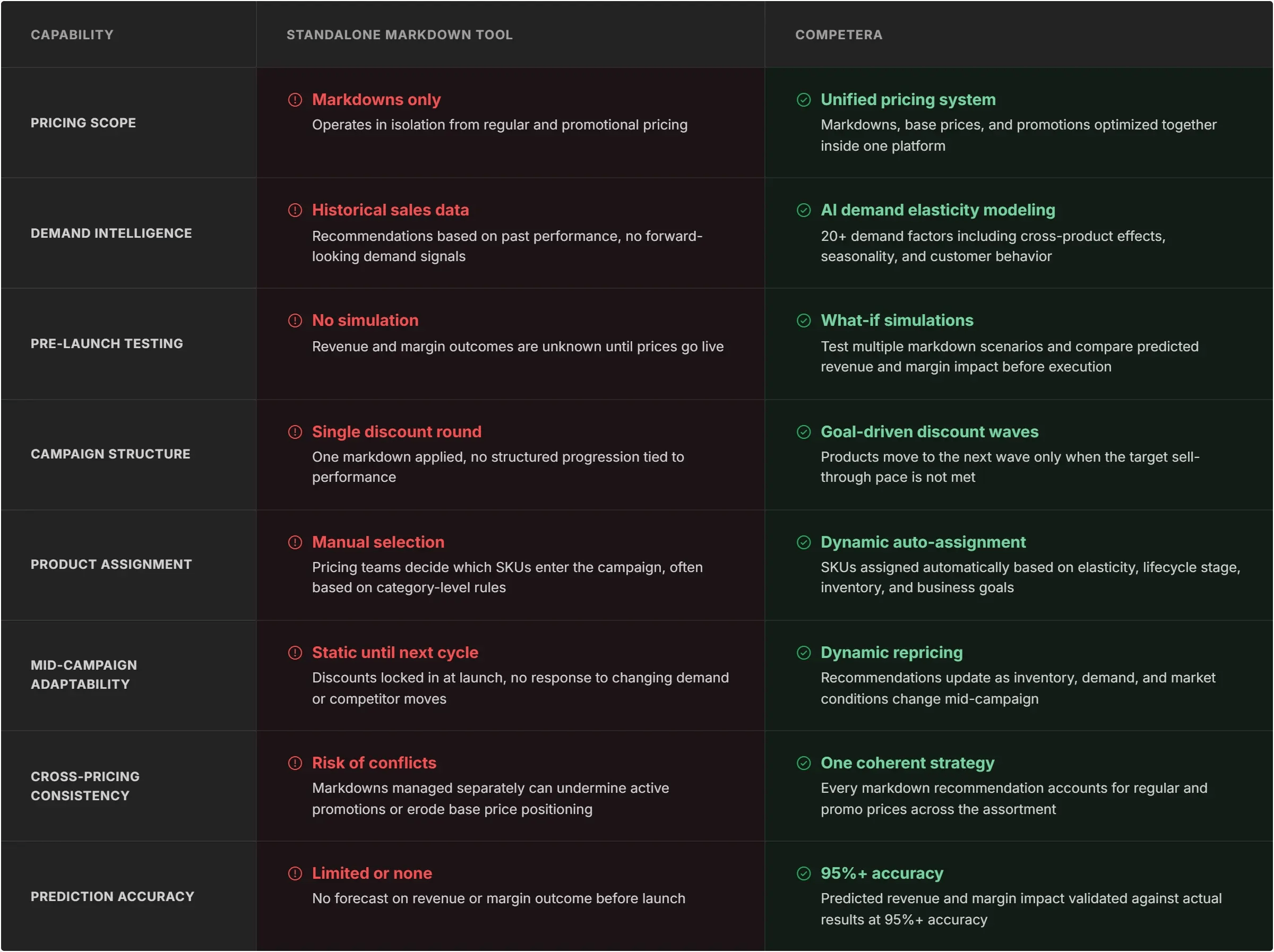Click text starting 'Predicted revenue and margin impact validated'
This screenshot has width=1274, height=952.
(1021, 910)
